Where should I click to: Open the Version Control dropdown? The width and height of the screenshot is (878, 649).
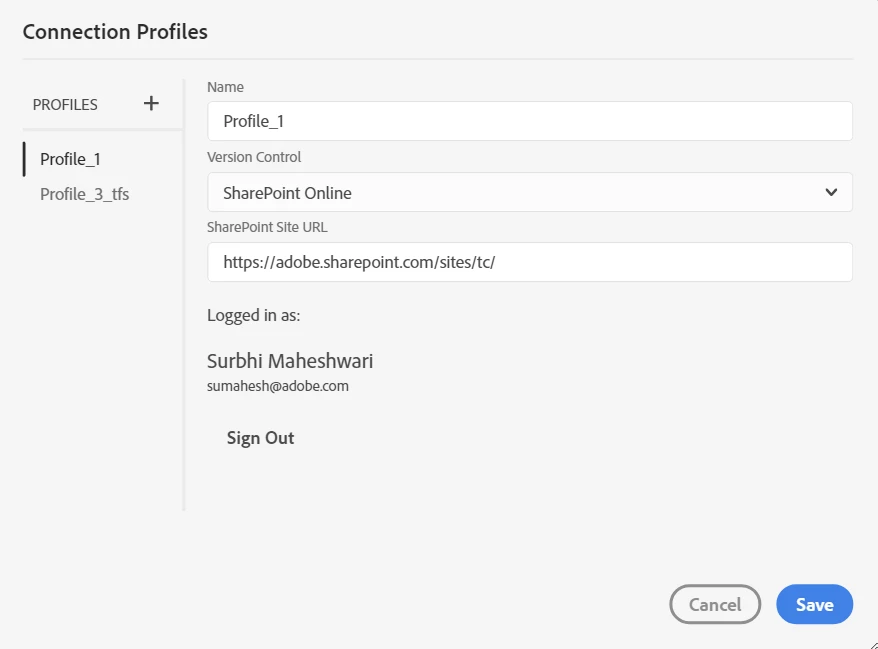(x=529, y=193)
